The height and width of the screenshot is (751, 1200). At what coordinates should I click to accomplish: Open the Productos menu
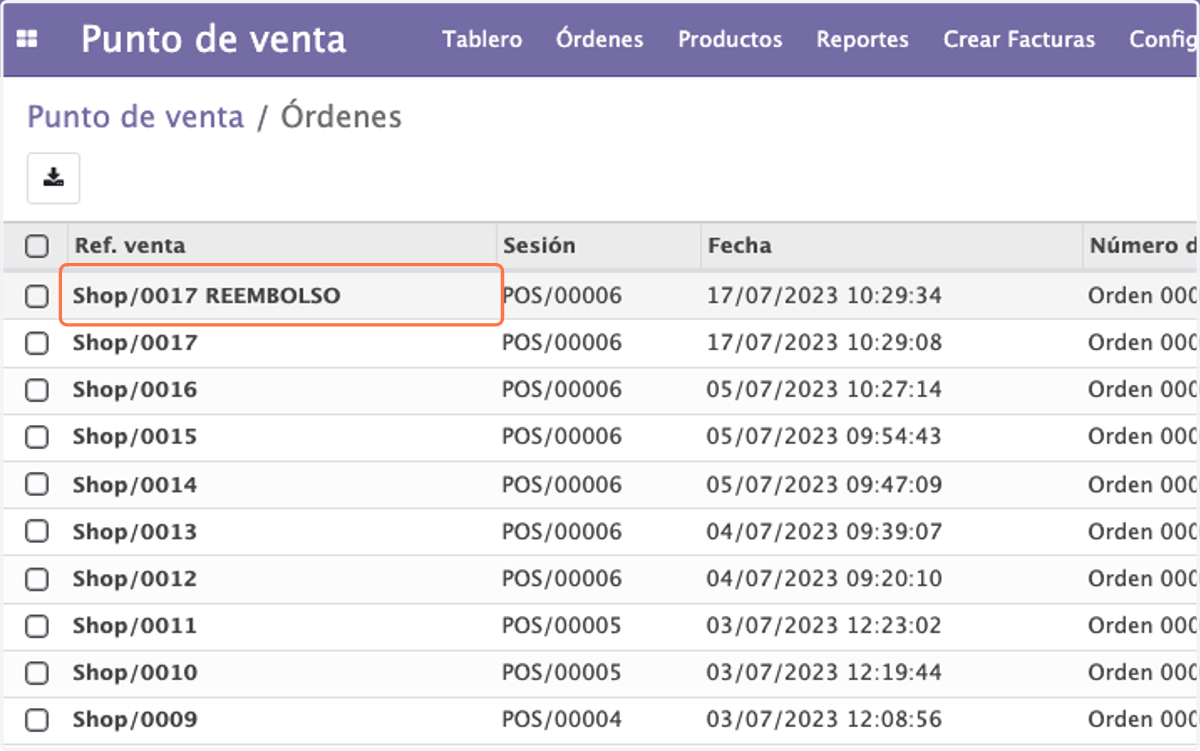pyautogui.click(x=730, y=40)
